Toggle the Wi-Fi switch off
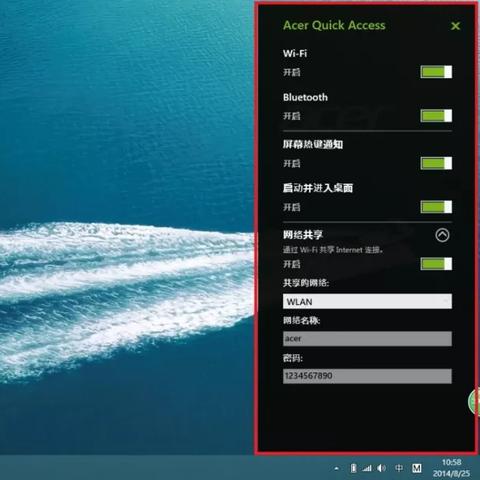 tap(436, 72)
